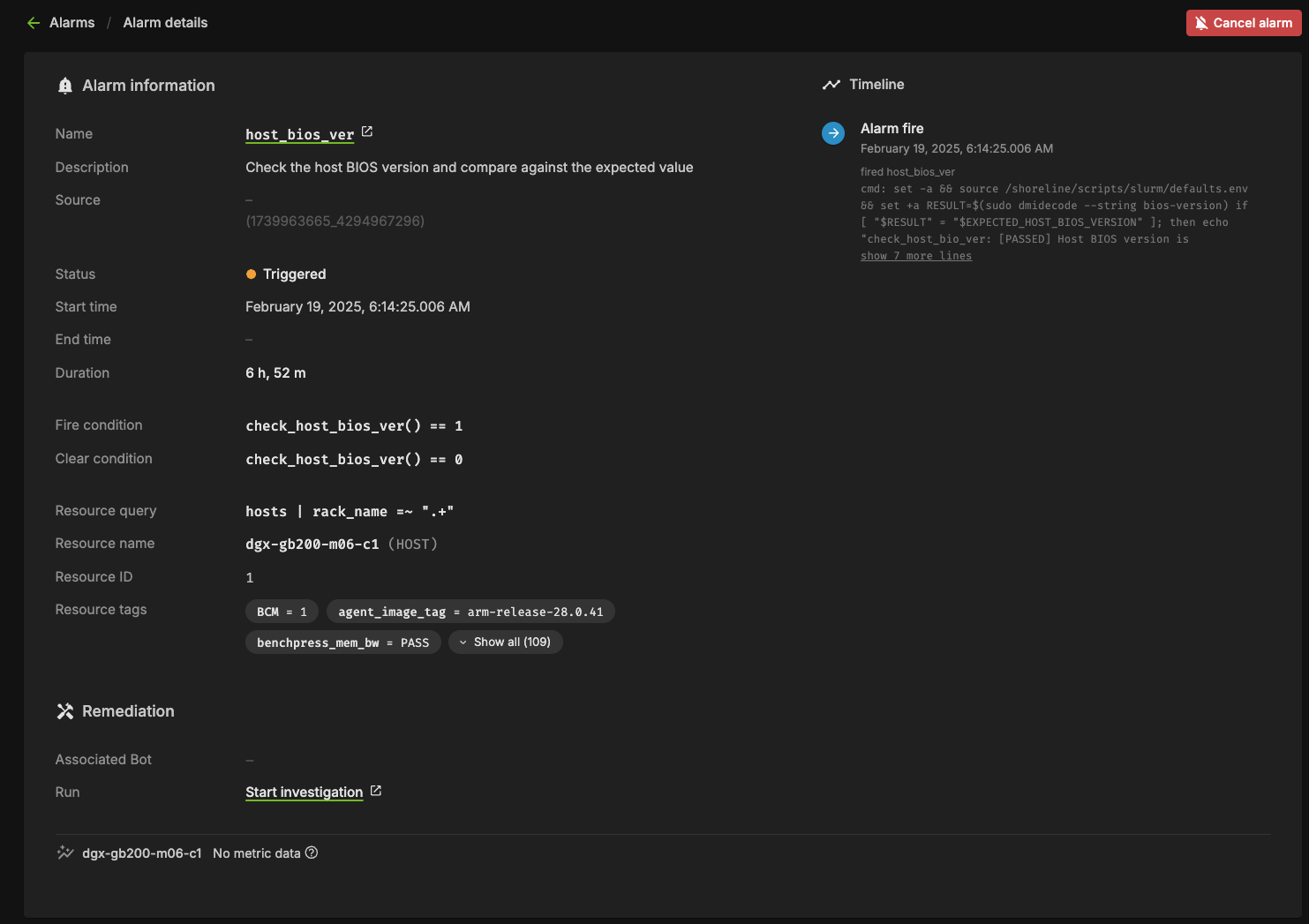
Task: Click the Timeline chart icon
Action: coord(831,85)
